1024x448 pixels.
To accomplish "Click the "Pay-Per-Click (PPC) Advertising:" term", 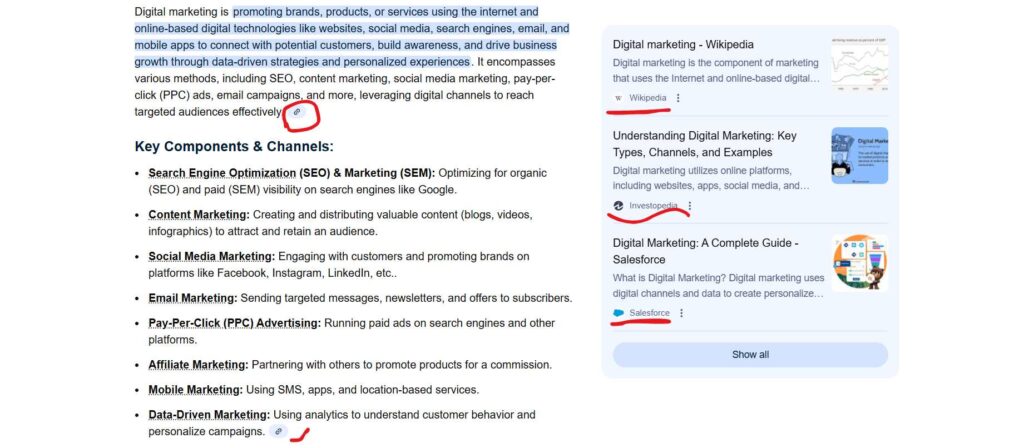I will [x=234, y=323].
